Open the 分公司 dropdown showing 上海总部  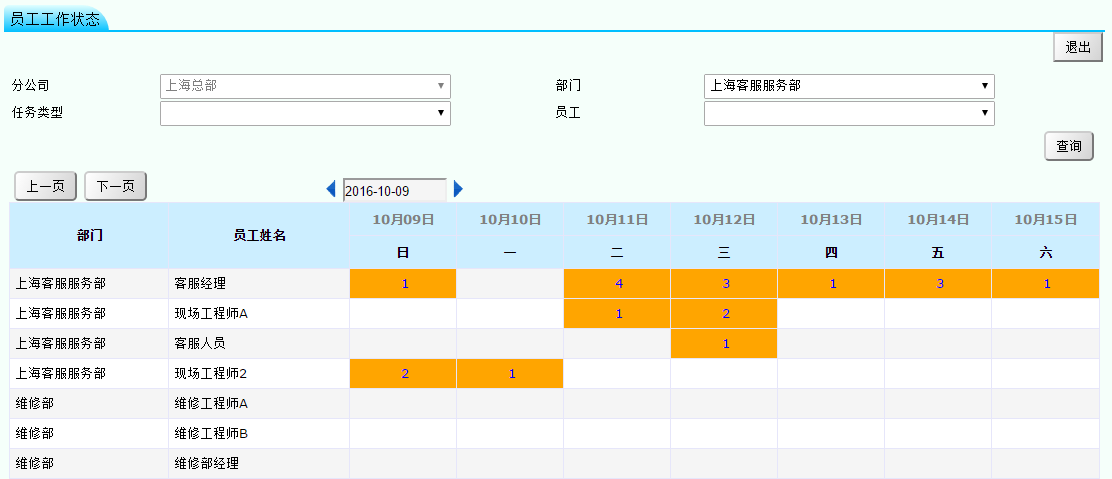(x=305, y=86)
